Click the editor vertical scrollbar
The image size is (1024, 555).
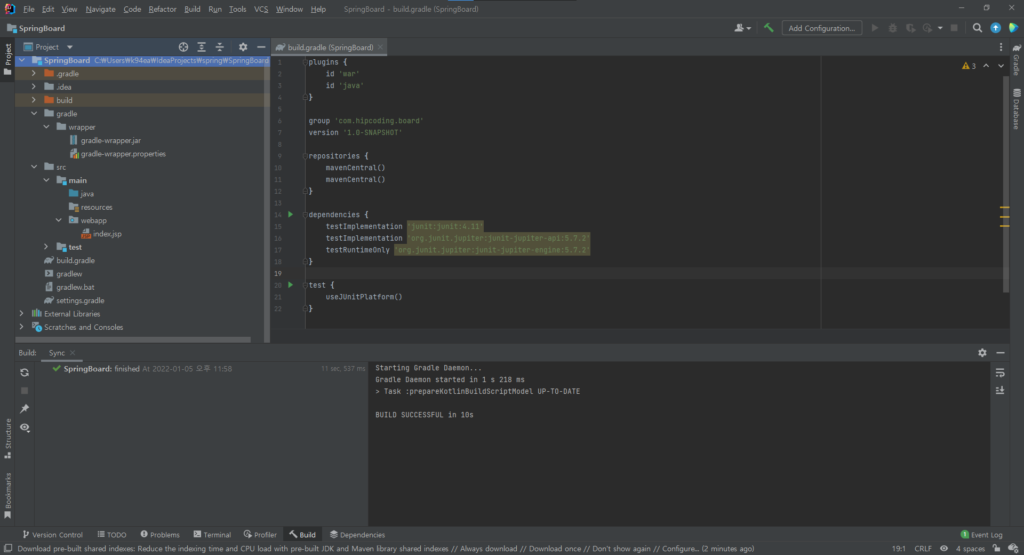pos(1003,150)
